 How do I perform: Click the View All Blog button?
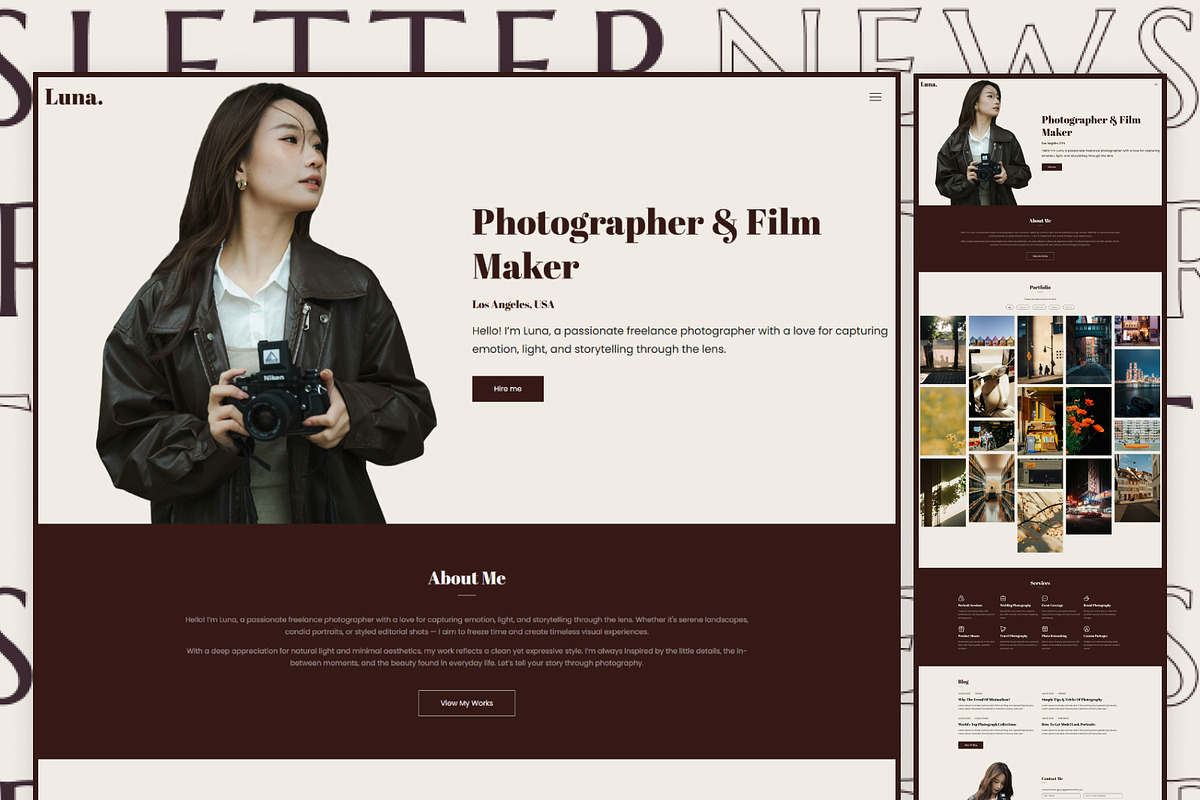pyautogui.click(x=971, y=745)
